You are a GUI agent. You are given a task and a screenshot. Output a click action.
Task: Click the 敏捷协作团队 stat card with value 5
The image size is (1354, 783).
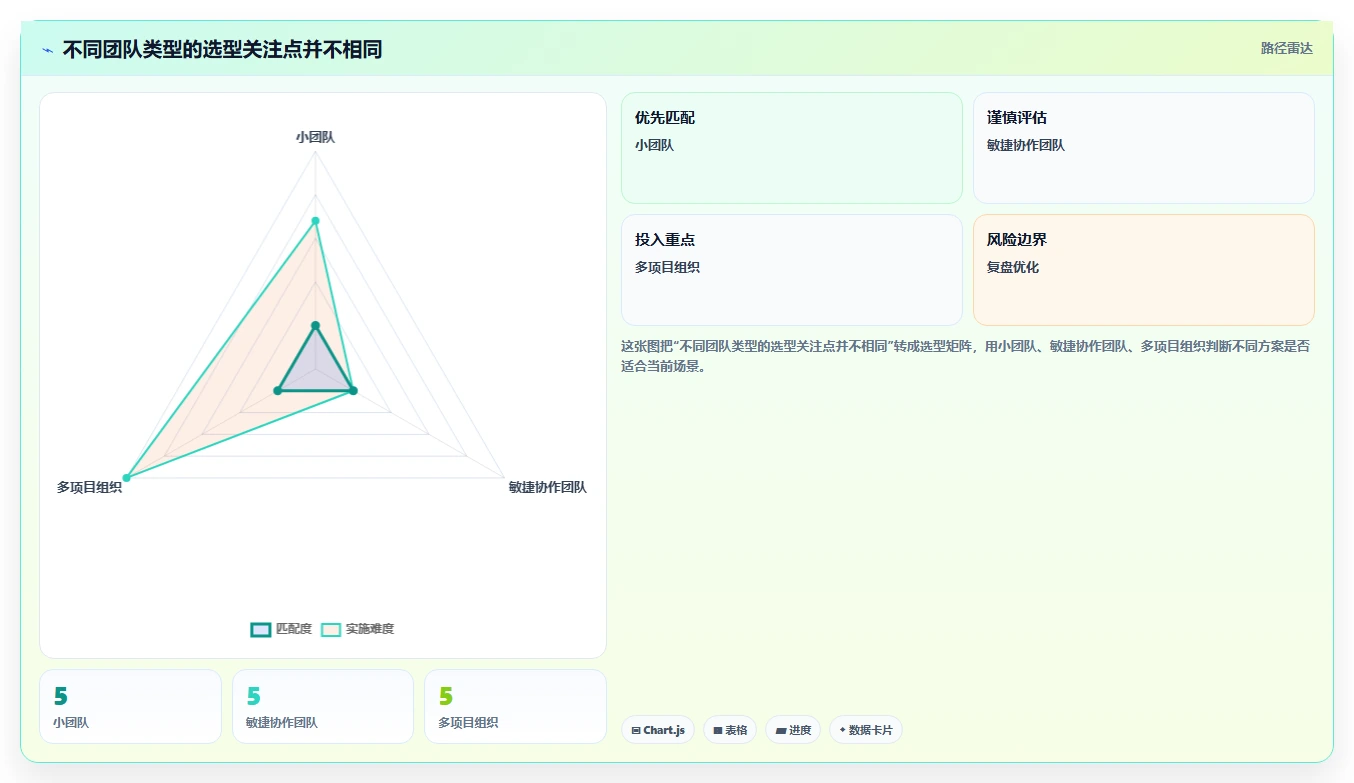click(323, 706)
